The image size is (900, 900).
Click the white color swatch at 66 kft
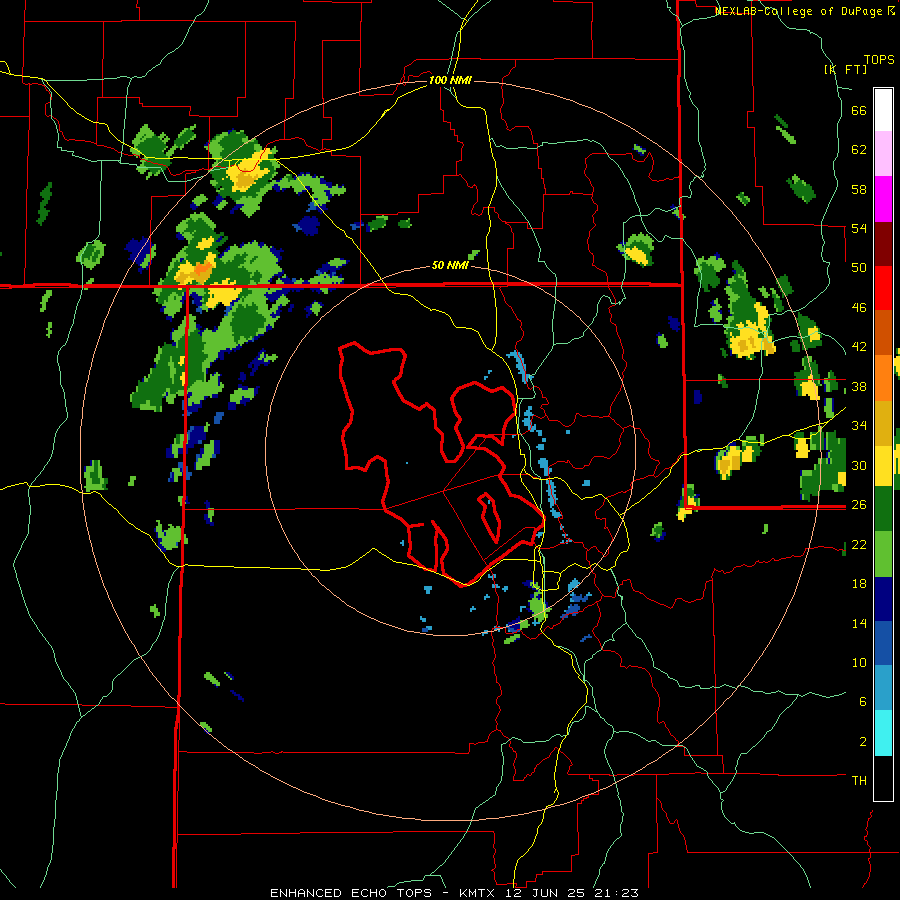pyautogui.click(x=883, y=110)
